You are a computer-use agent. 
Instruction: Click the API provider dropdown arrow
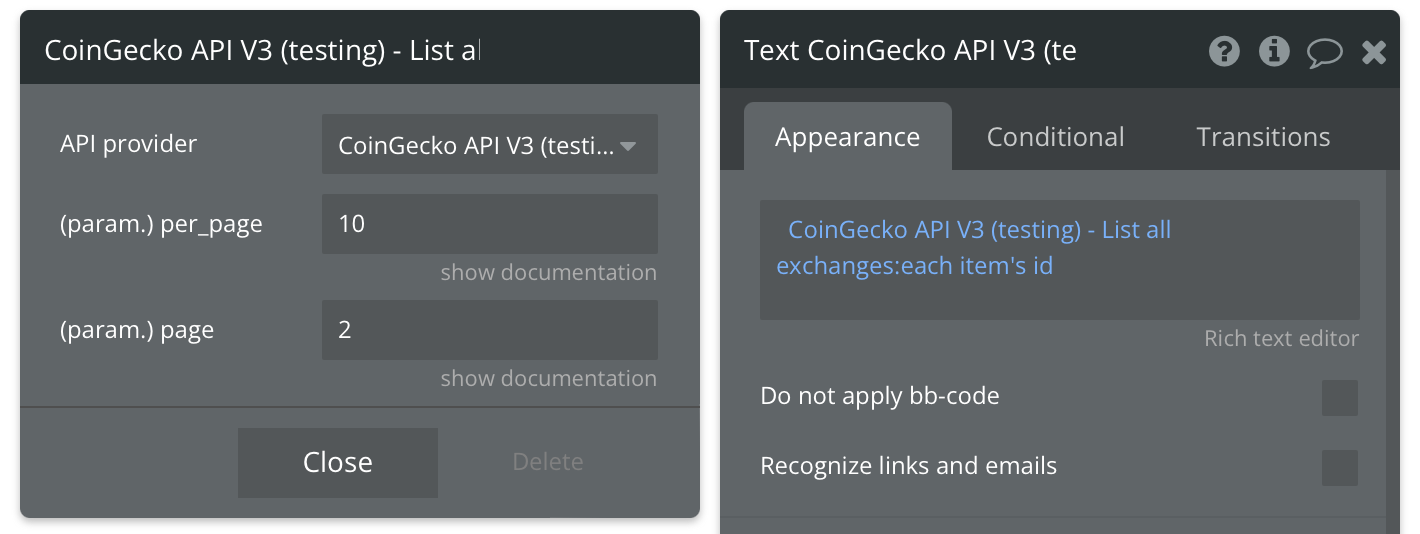pyautogui.click(x=629, y=146)
